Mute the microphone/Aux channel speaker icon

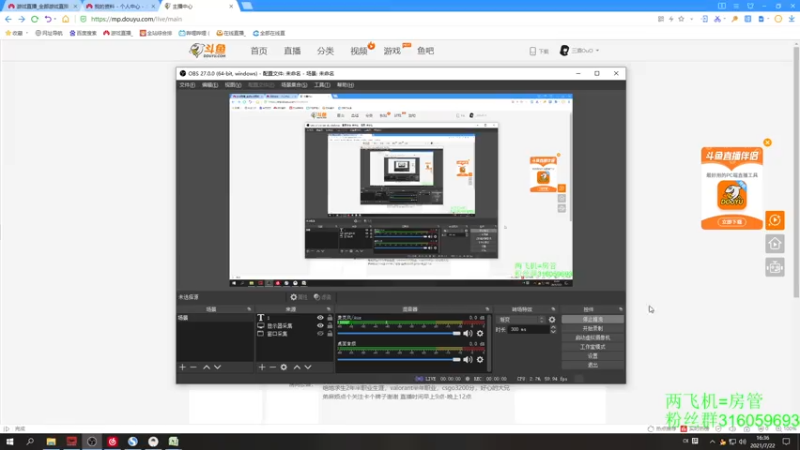click(467, 333)
